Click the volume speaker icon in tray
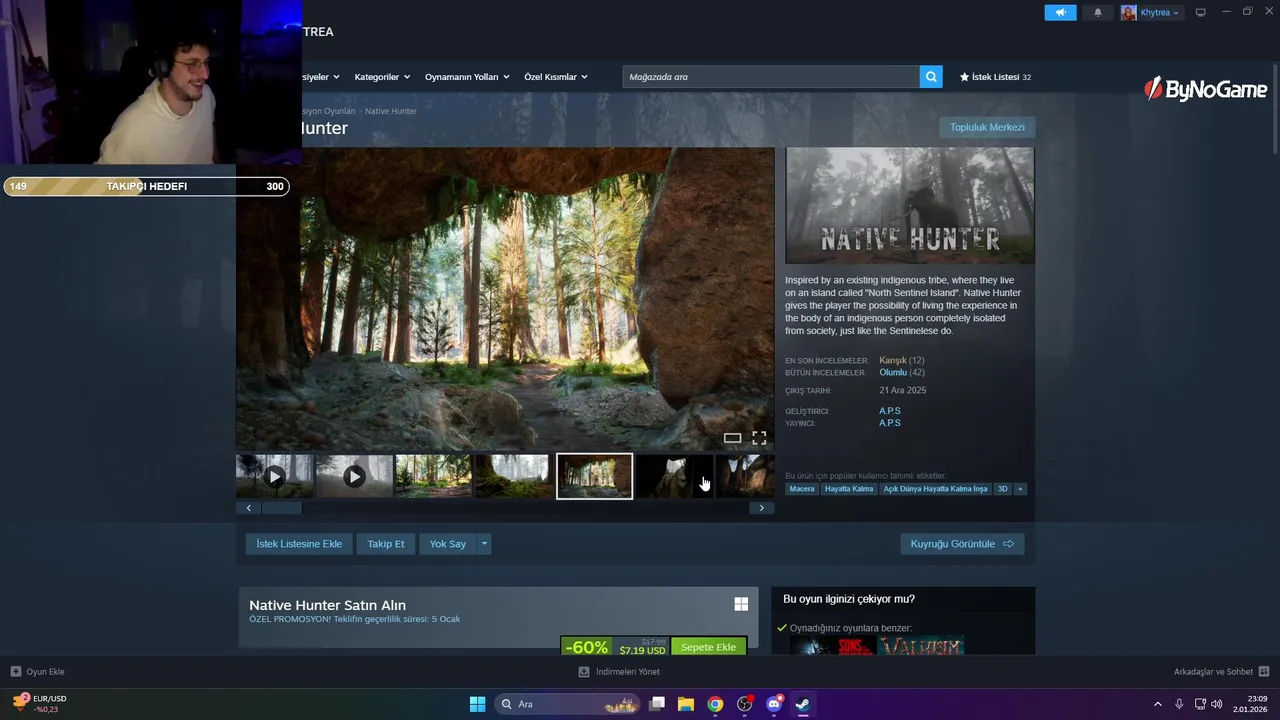The height and width of the screenshot is (720, 1280). pyautogui.click(x=1217, y=704)
